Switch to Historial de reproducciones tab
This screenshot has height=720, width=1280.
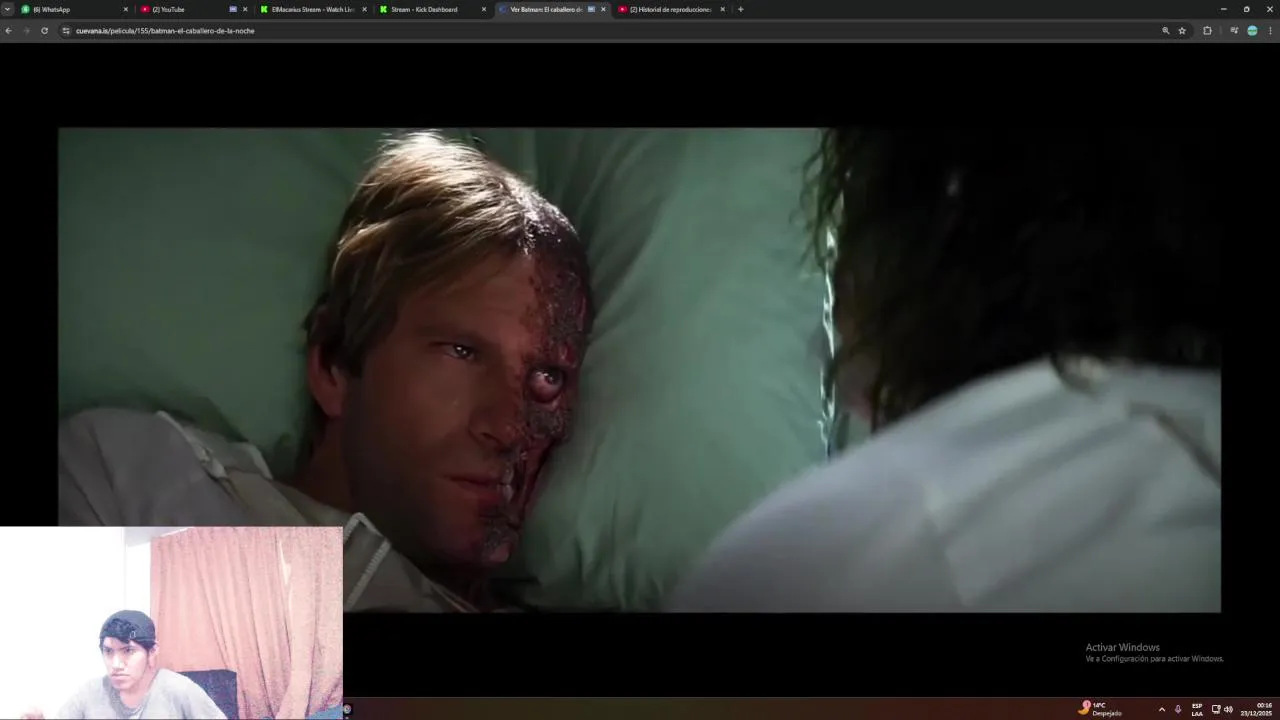[x=671, y=9]
